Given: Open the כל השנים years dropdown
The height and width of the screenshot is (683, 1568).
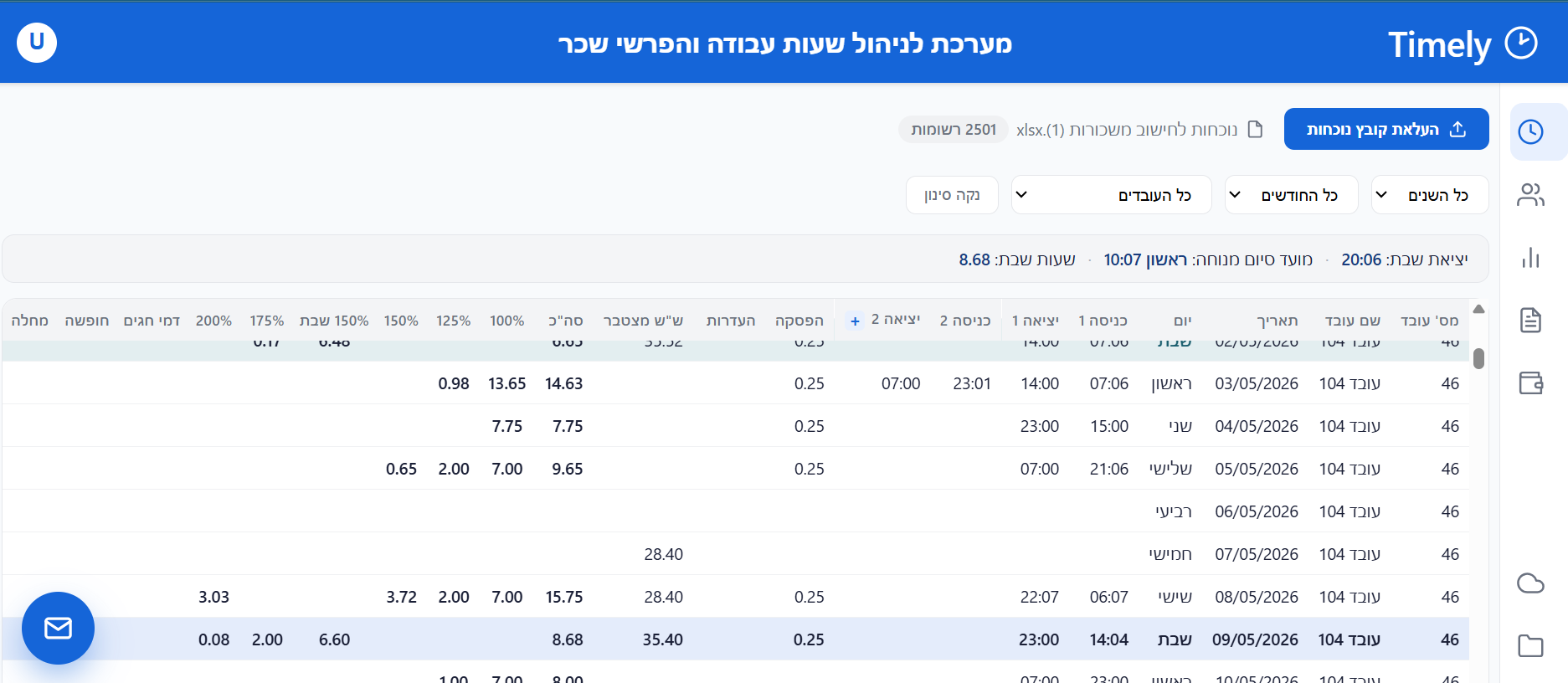Looking at the screenshot, I should 1430,195.
